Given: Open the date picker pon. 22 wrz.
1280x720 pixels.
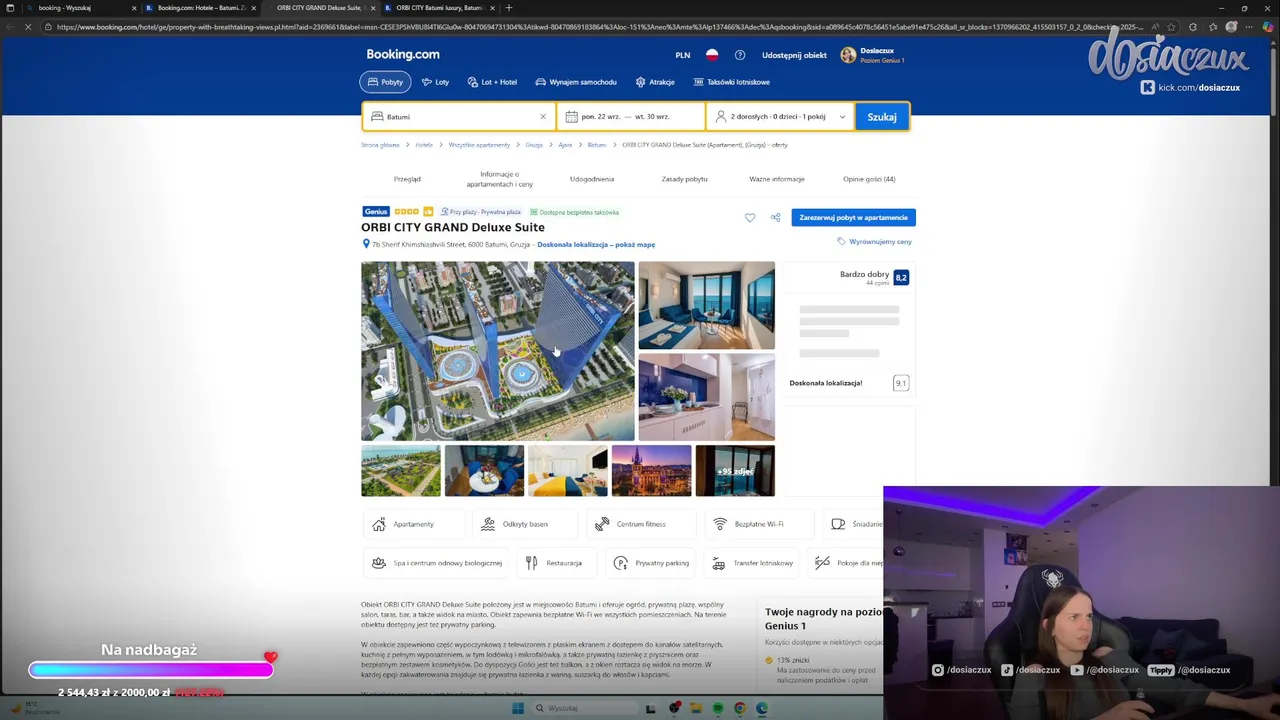Looking at the screenshot, I should [631, 116].
